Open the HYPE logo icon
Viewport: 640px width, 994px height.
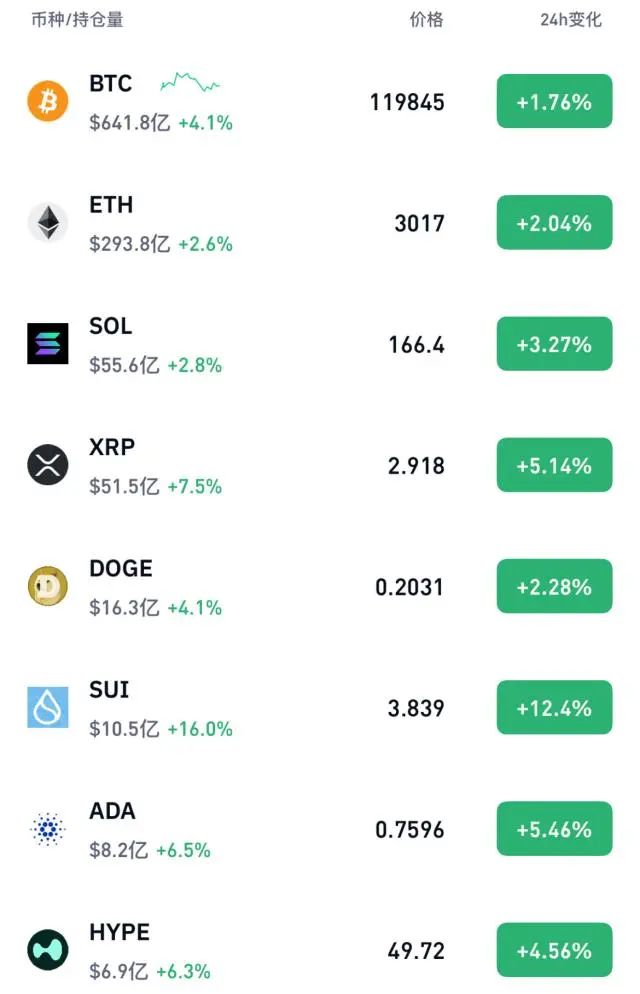[48, 950]
